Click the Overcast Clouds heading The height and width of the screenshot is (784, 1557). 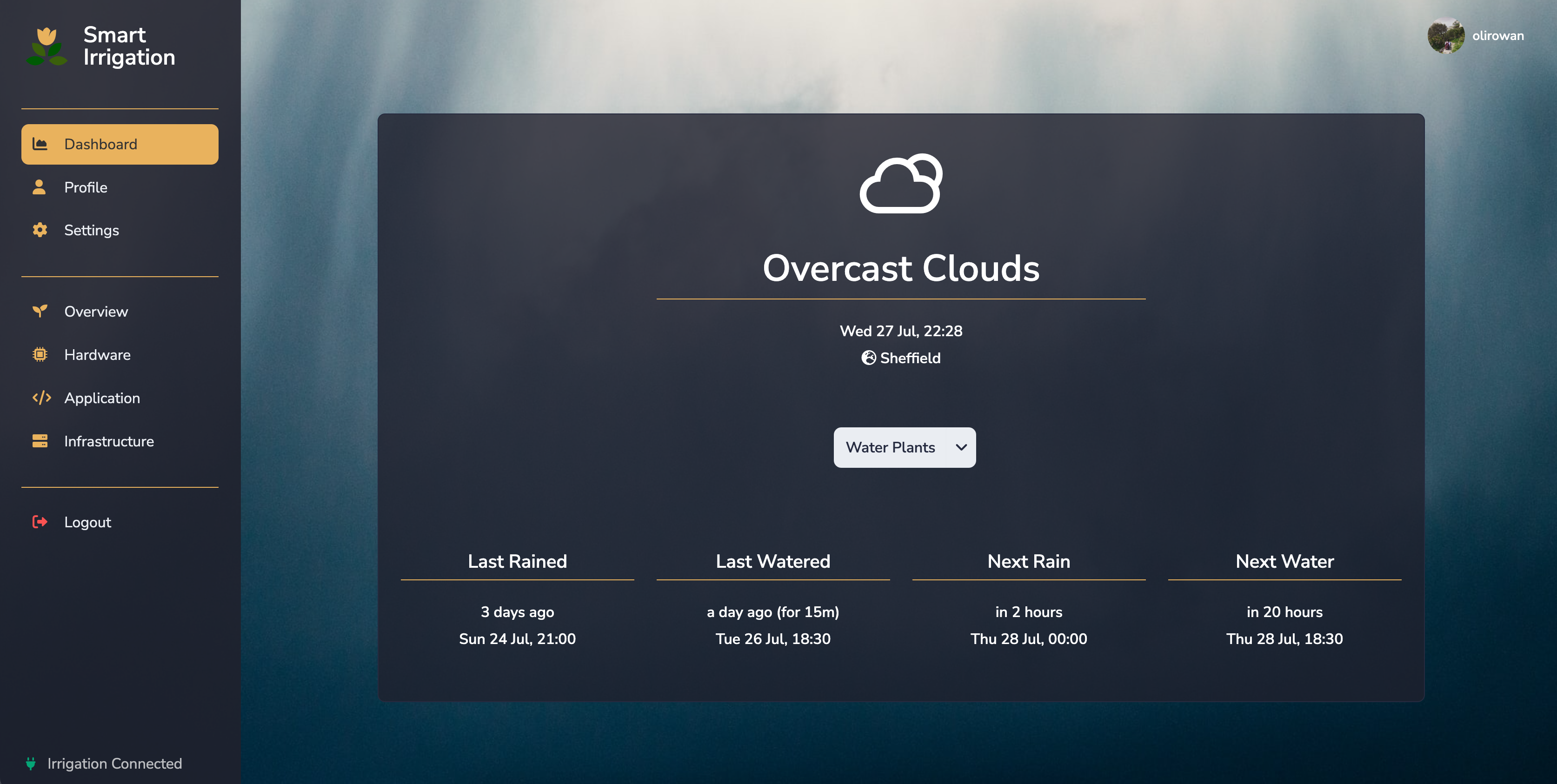point(901,268)
